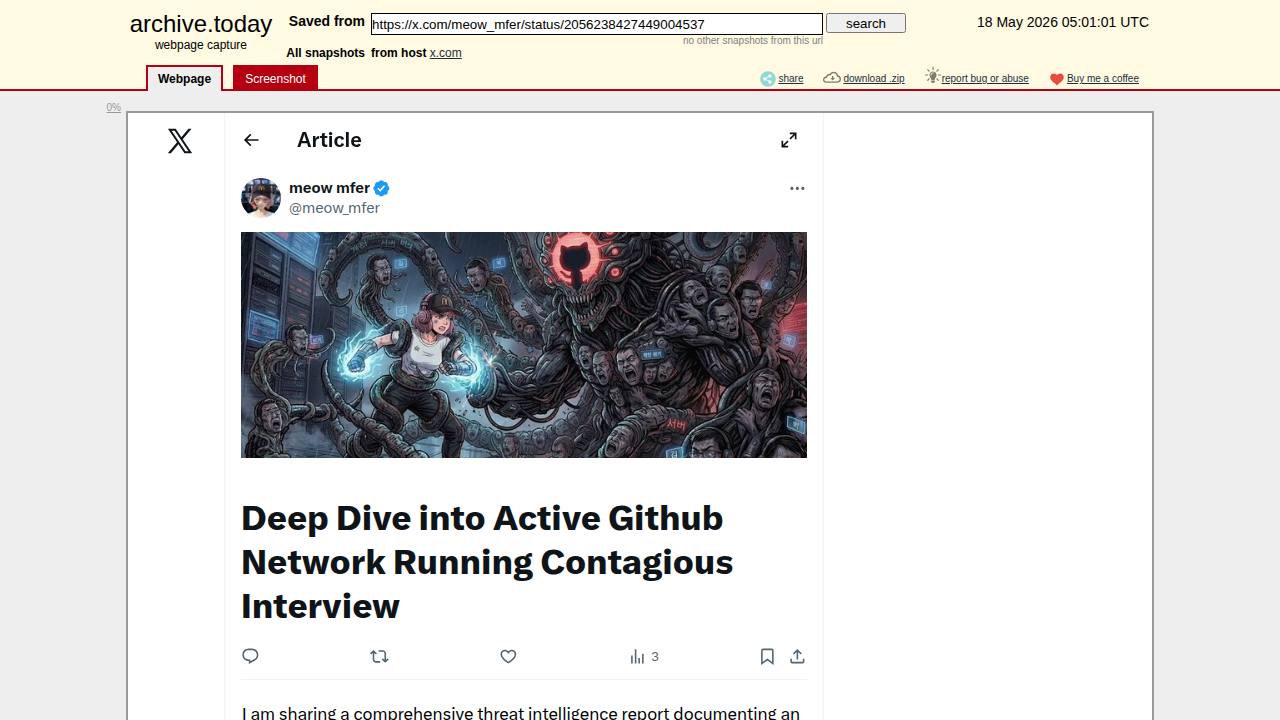This screenshot has height=720, width=1280.
Task: Click the 18 May 2026 capture timestamp
Action: [x=1063, y=22]
